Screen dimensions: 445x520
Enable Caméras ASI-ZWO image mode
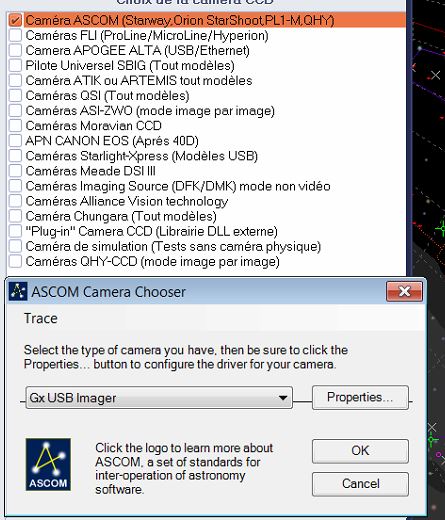pyautogui.click(x=15, y=111)
